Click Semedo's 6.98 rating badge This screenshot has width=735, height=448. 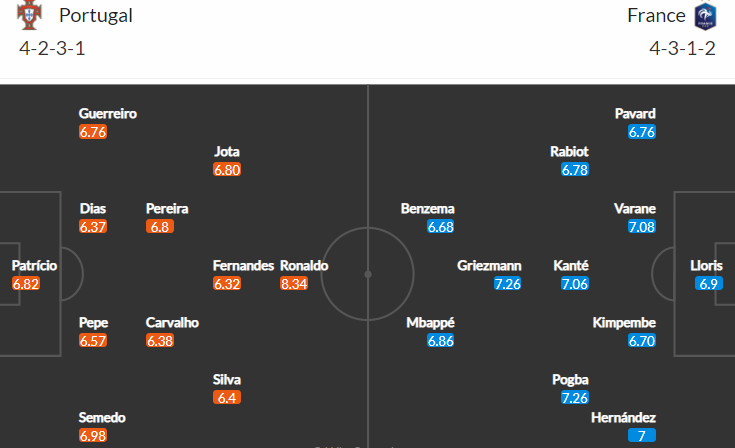(93, 435)
